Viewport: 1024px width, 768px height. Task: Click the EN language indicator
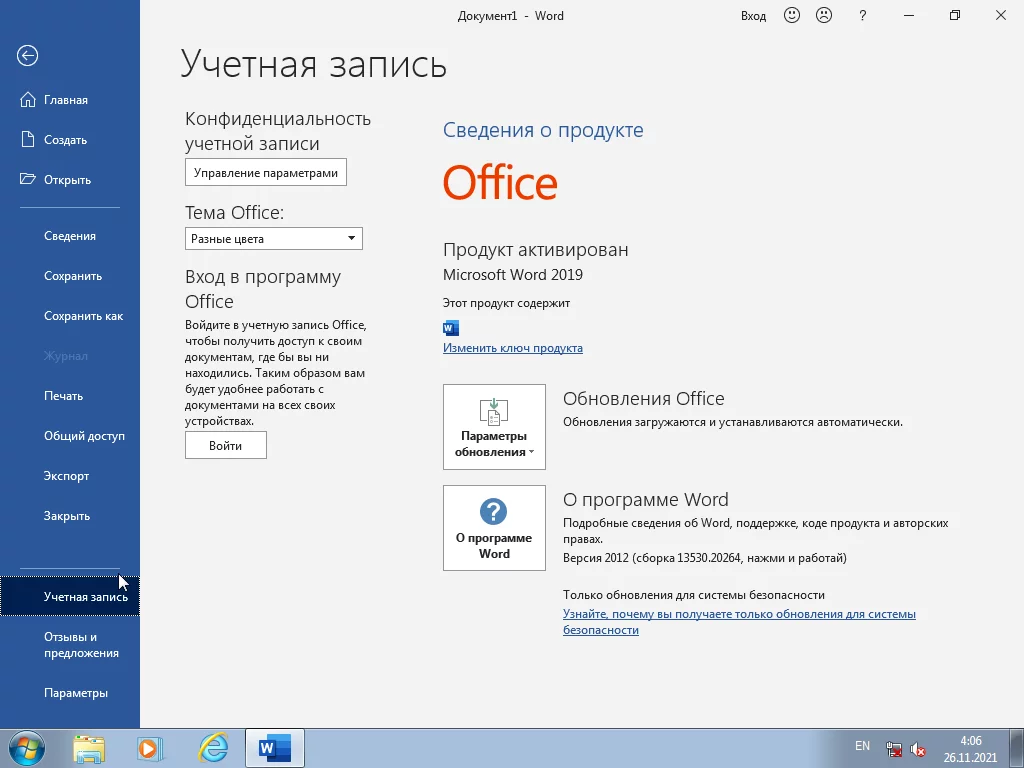click(x=862, y=746)
